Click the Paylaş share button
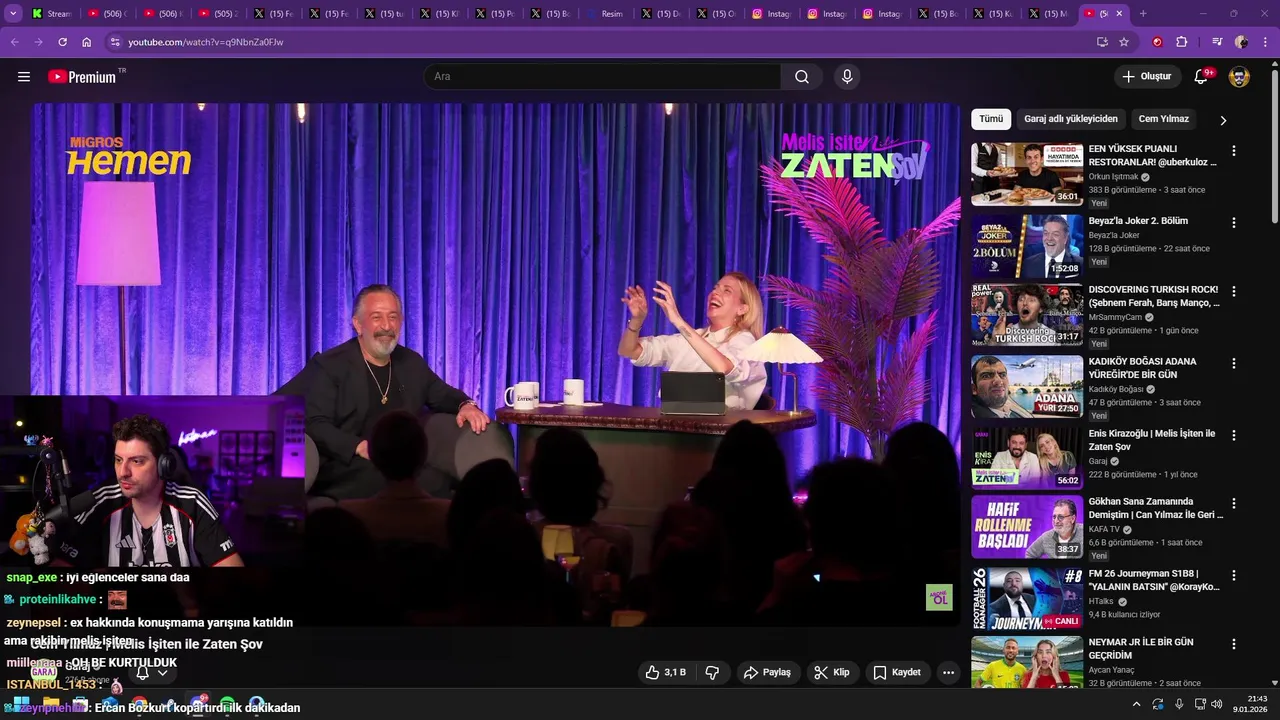The image size is (1280, 720). (x=767, y=672)
